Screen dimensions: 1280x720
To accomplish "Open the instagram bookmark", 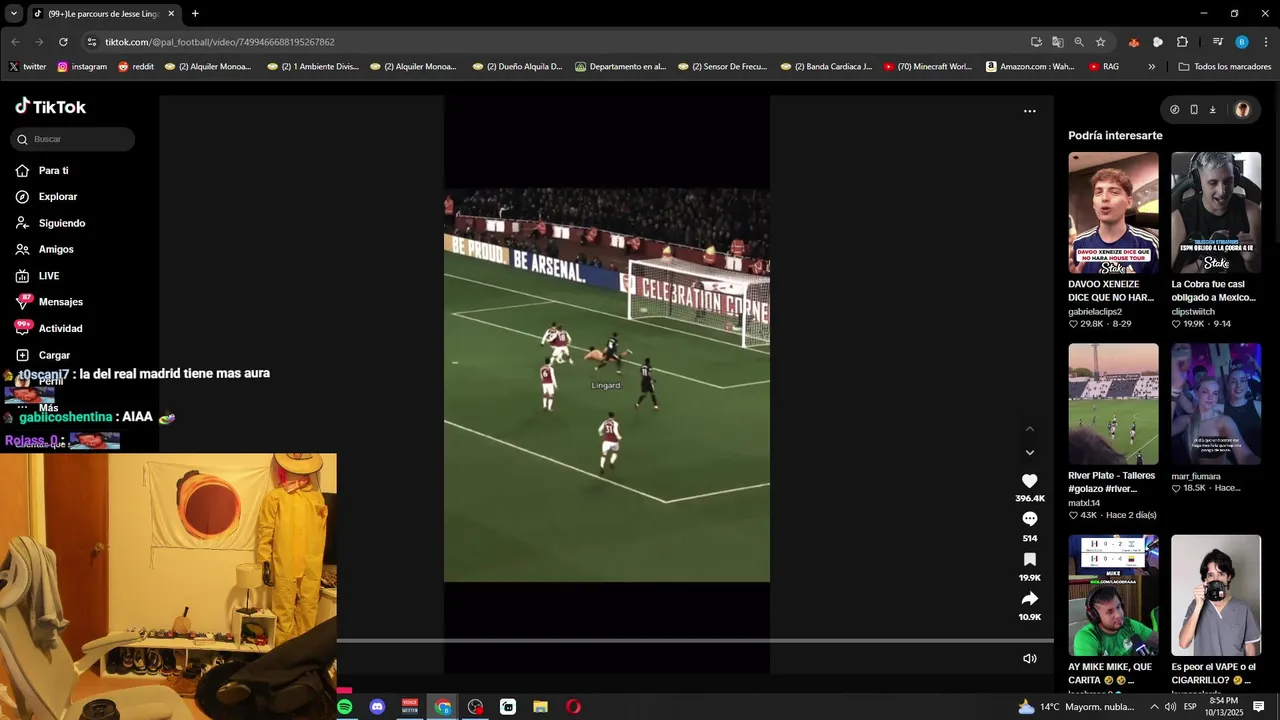I will pos(82,67).
